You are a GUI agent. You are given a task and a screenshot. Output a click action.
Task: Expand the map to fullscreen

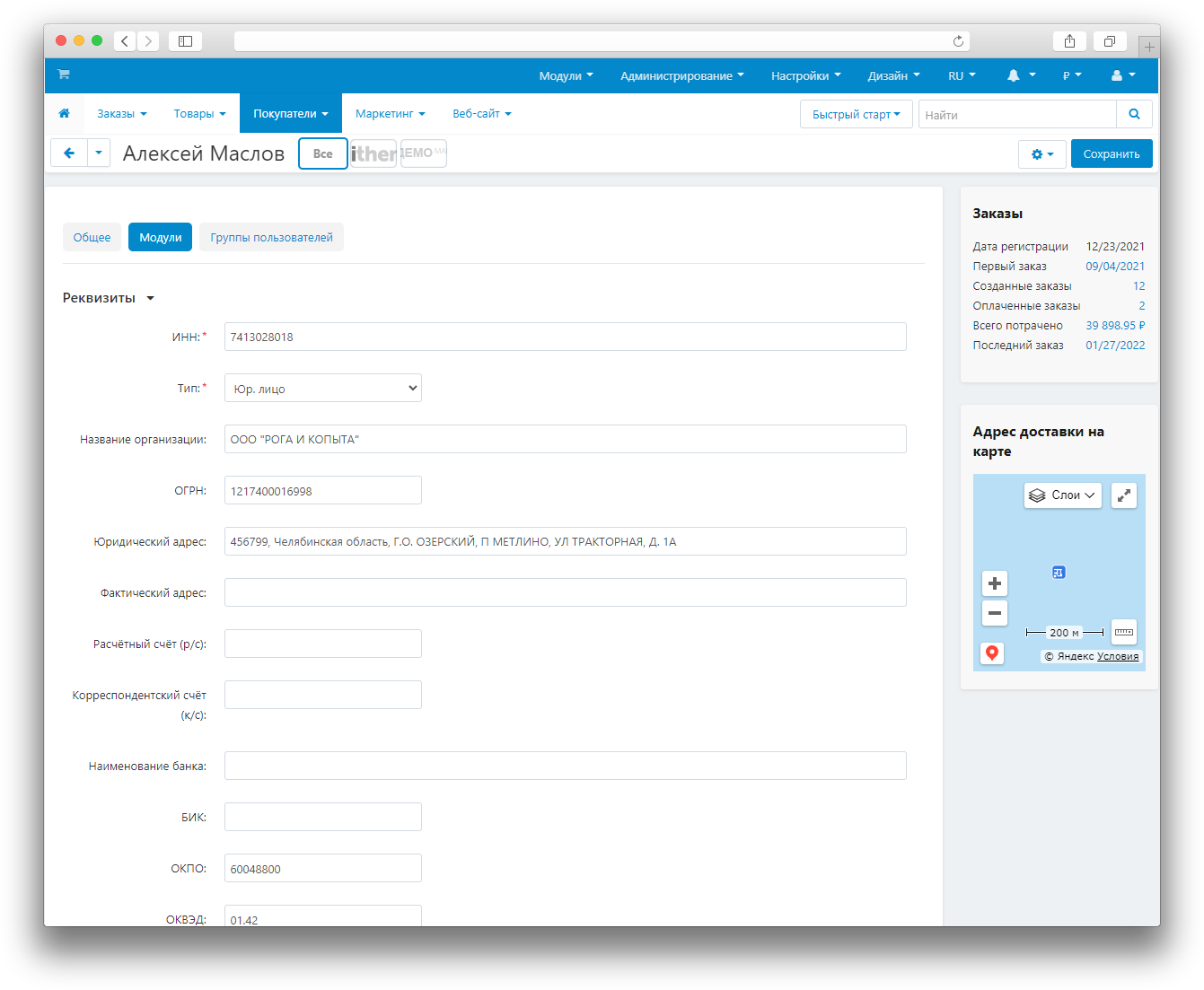tap(1124, 495)
